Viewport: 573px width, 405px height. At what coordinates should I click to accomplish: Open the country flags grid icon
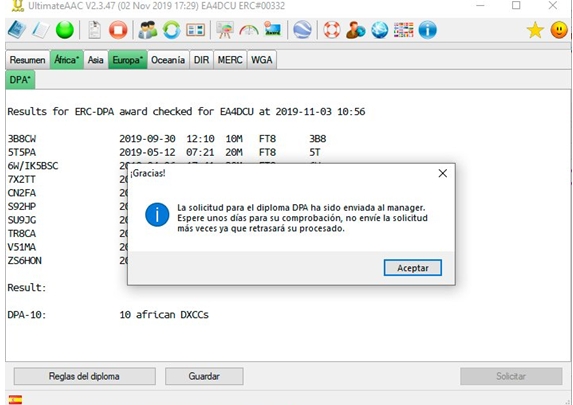tap(403, 30)
